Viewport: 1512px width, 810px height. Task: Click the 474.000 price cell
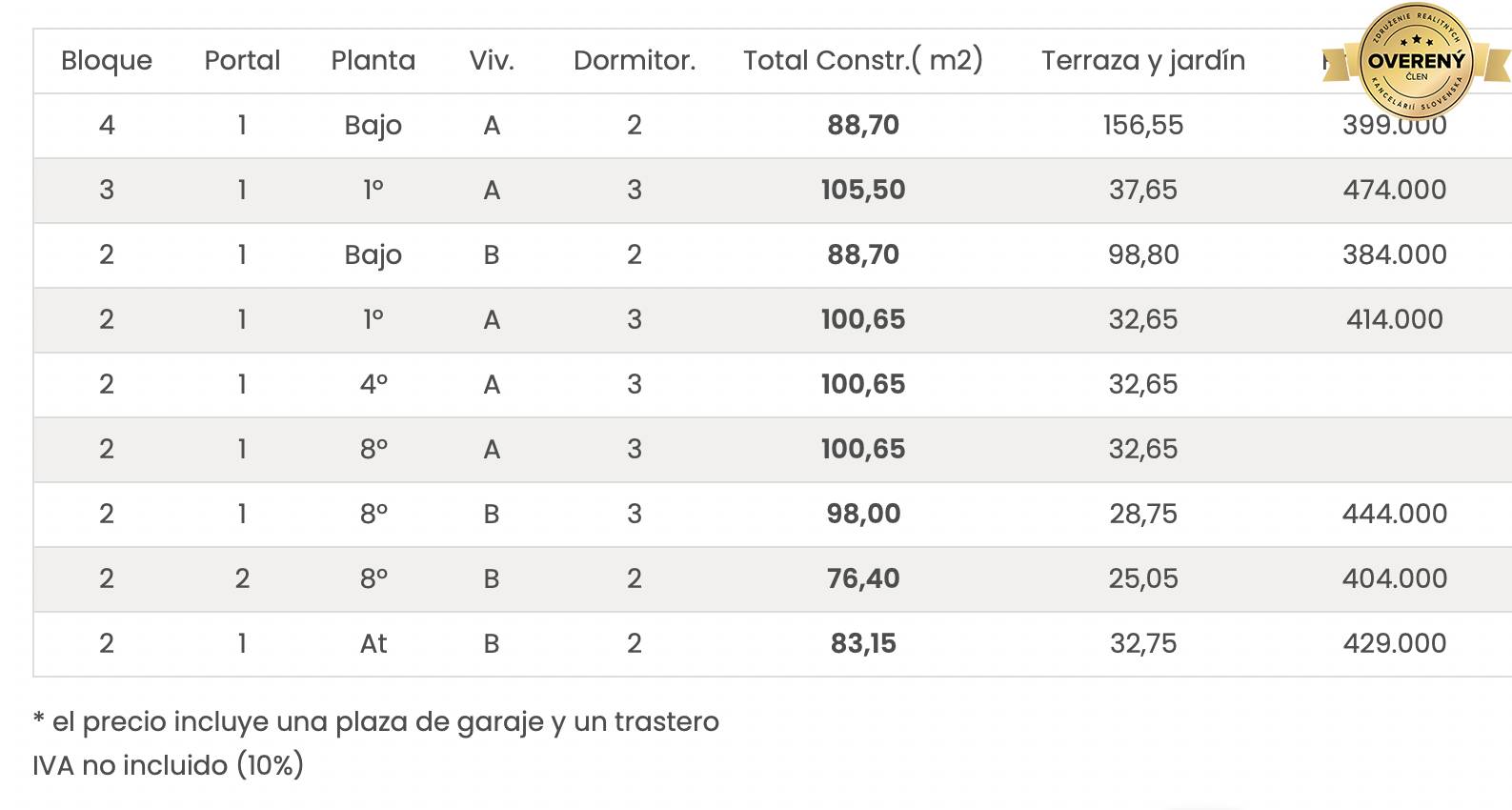[1394, 190]
